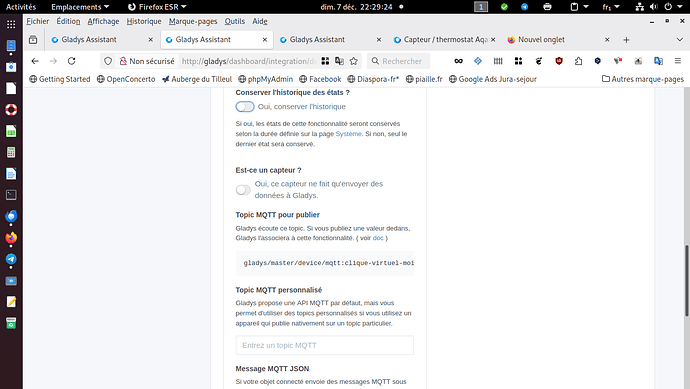Bookmark this page with the star icon
Screen dimensions: 690x389
pyautogui.click(x=354, y=61)
